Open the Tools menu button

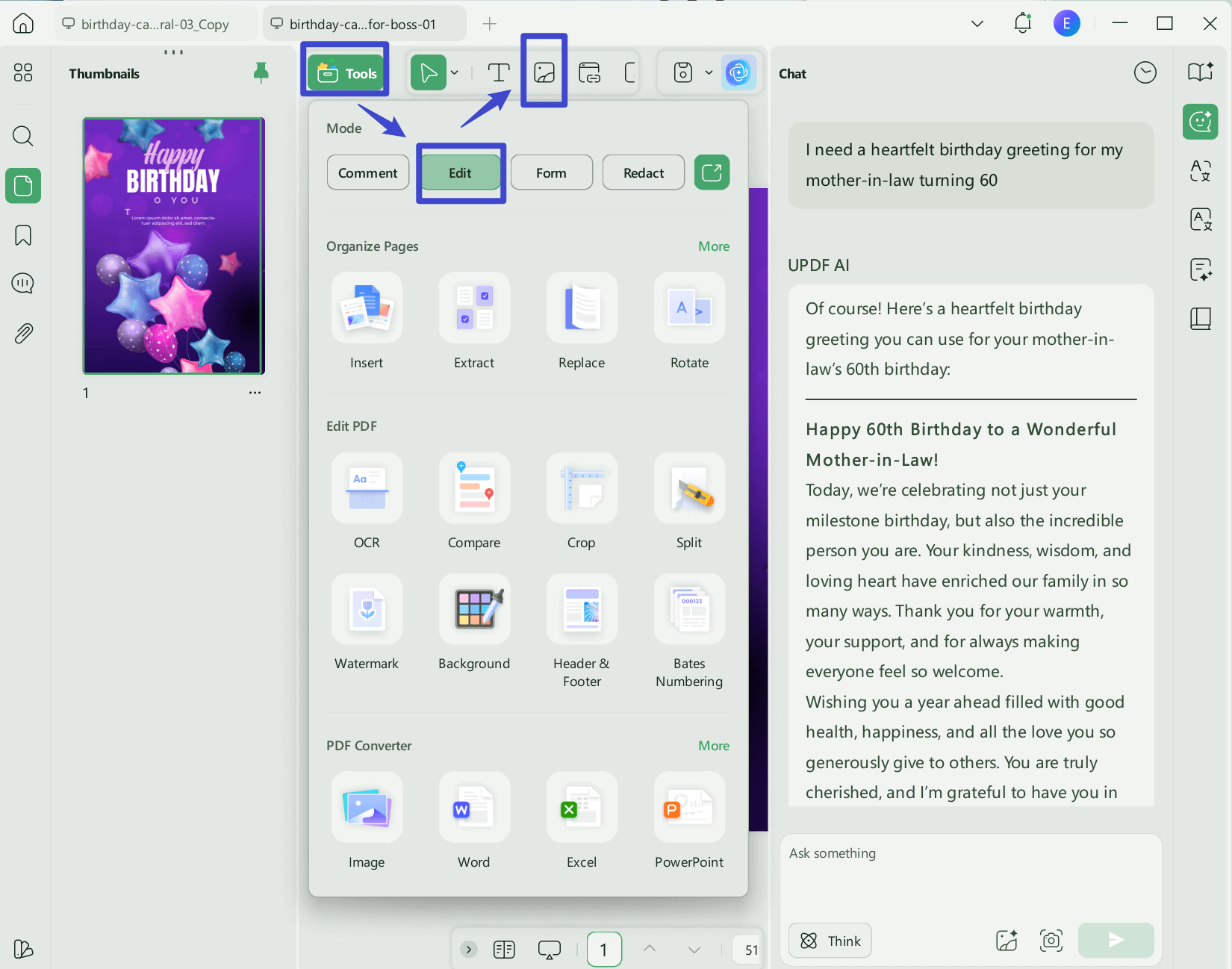pos(346,72)
